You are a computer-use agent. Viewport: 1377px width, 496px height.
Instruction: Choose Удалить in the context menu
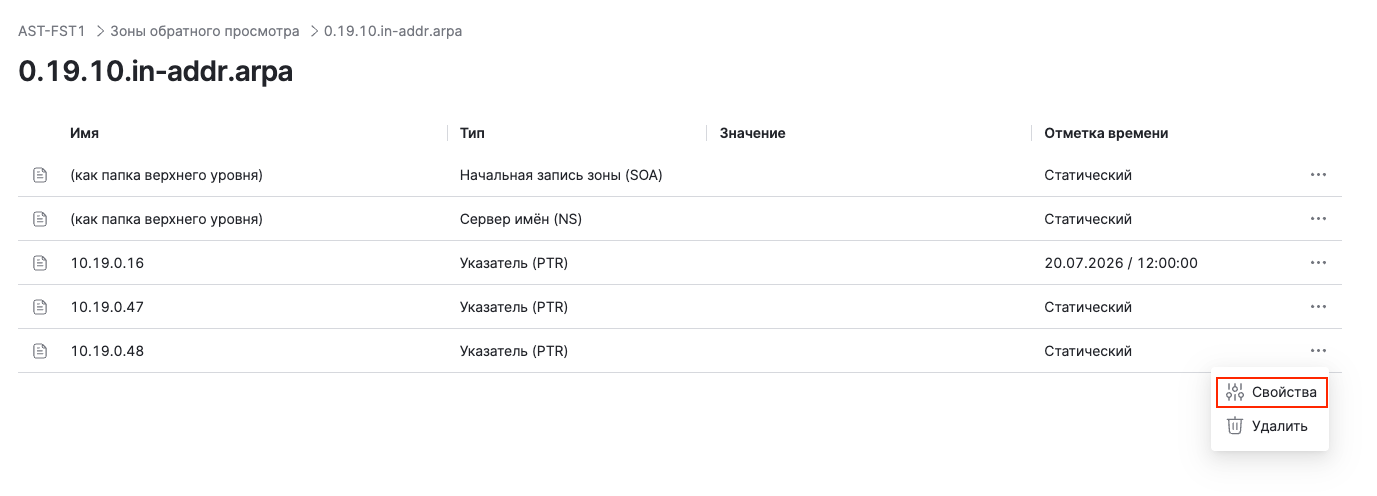click(x=1270, y=426)
